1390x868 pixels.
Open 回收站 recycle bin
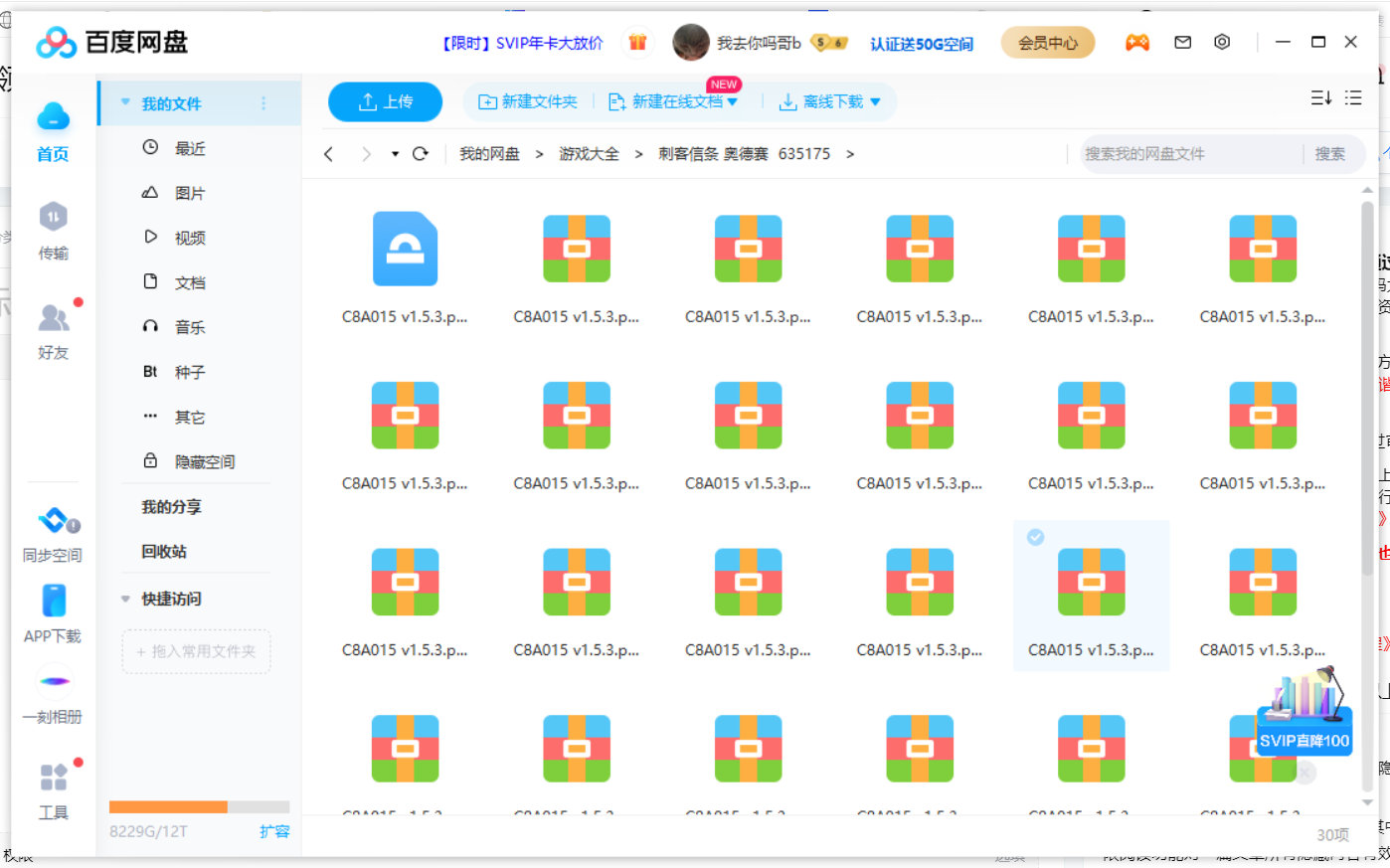tap(164, 552)
